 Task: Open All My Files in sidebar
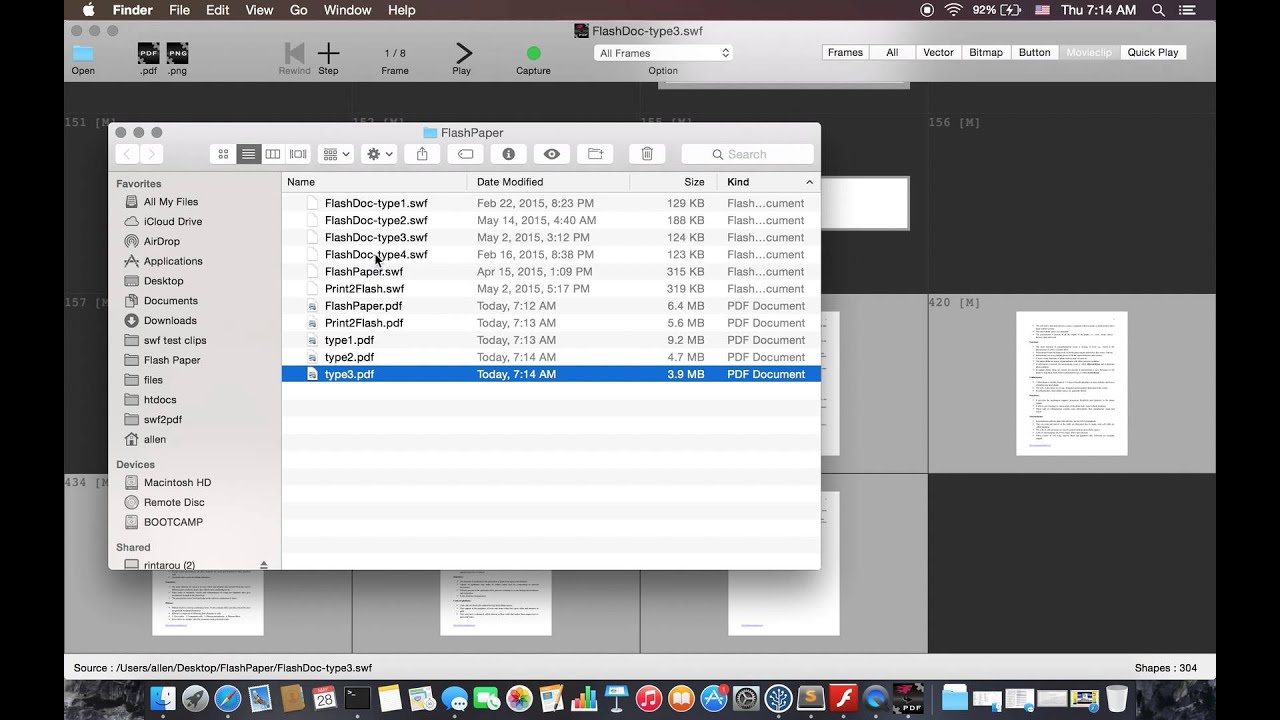170,202
